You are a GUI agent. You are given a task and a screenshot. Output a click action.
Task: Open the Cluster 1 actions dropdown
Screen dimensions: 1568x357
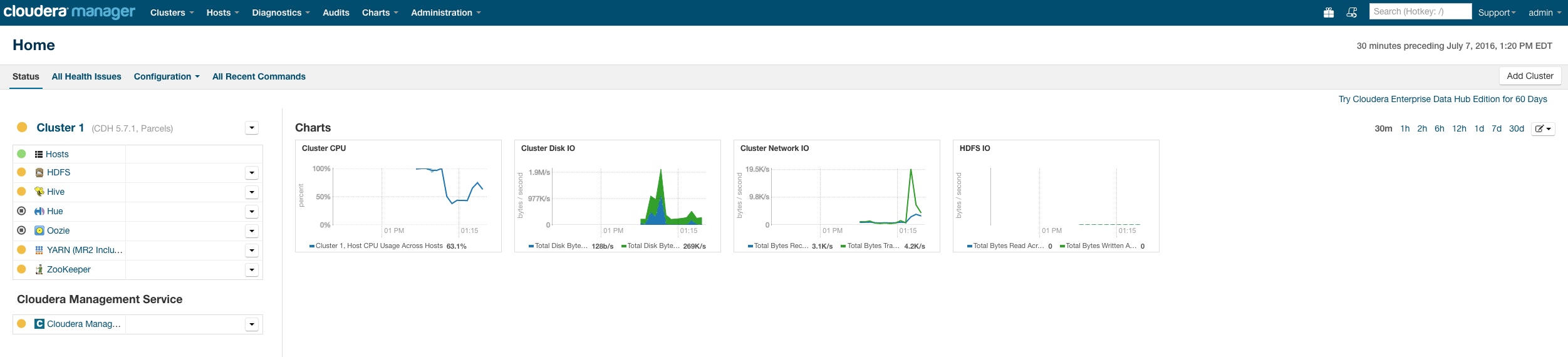(x=252, y=128)
